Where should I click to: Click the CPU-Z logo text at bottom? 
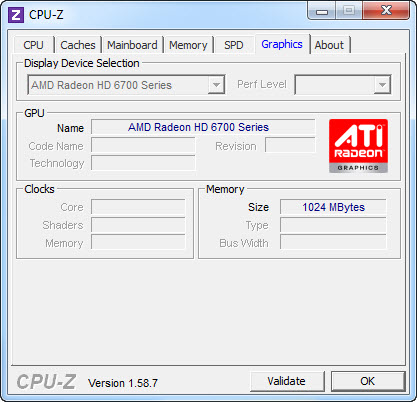click(x=46, y=382)
